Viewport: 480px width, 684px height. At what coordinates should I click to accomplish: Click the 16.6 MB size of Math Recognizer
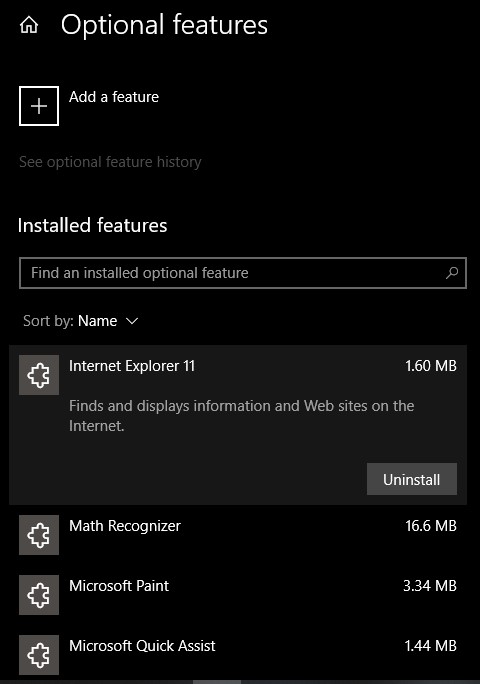[x=431, y=526]
